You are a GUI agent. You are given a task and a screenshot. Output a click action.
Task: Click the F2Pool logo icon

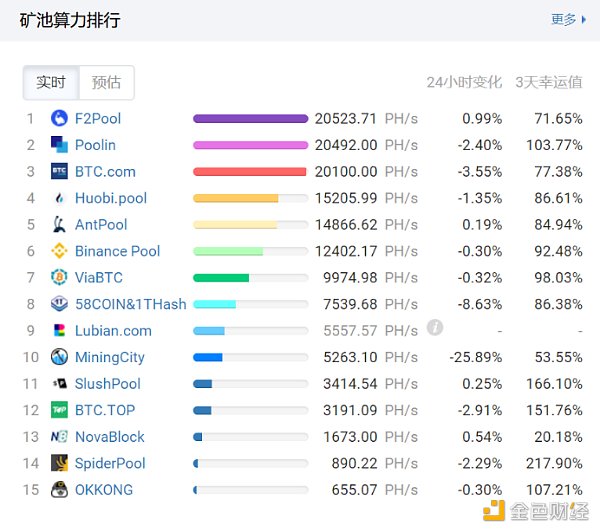tap(59, 118)
